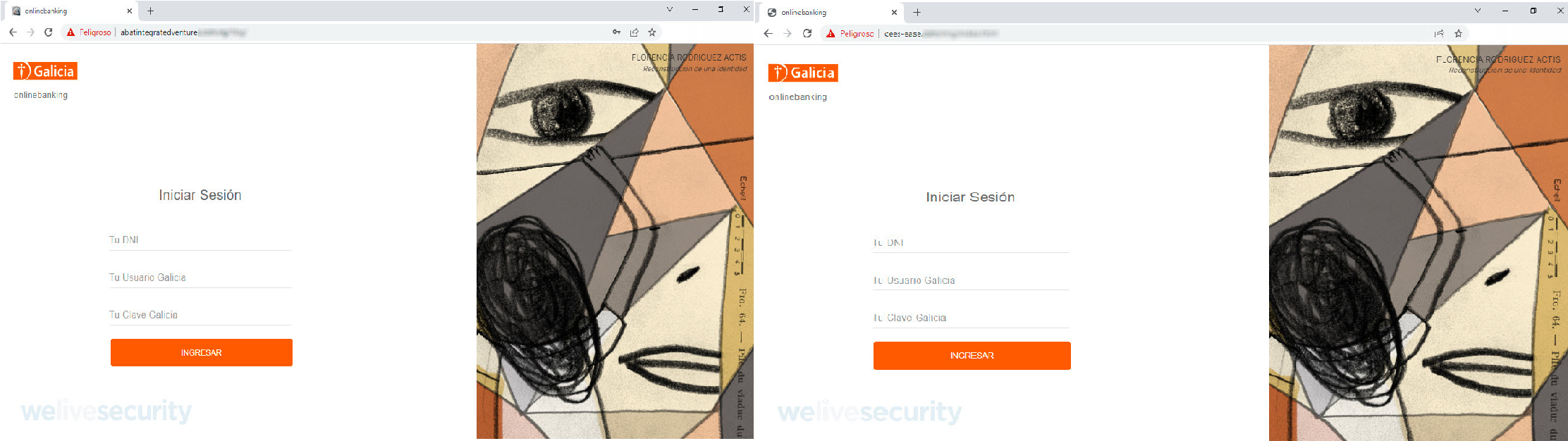Focus Tu Clave Galicia field on left form
Image resolution: width=1568 pixels, height=441 pixels.
coord(200,315)
